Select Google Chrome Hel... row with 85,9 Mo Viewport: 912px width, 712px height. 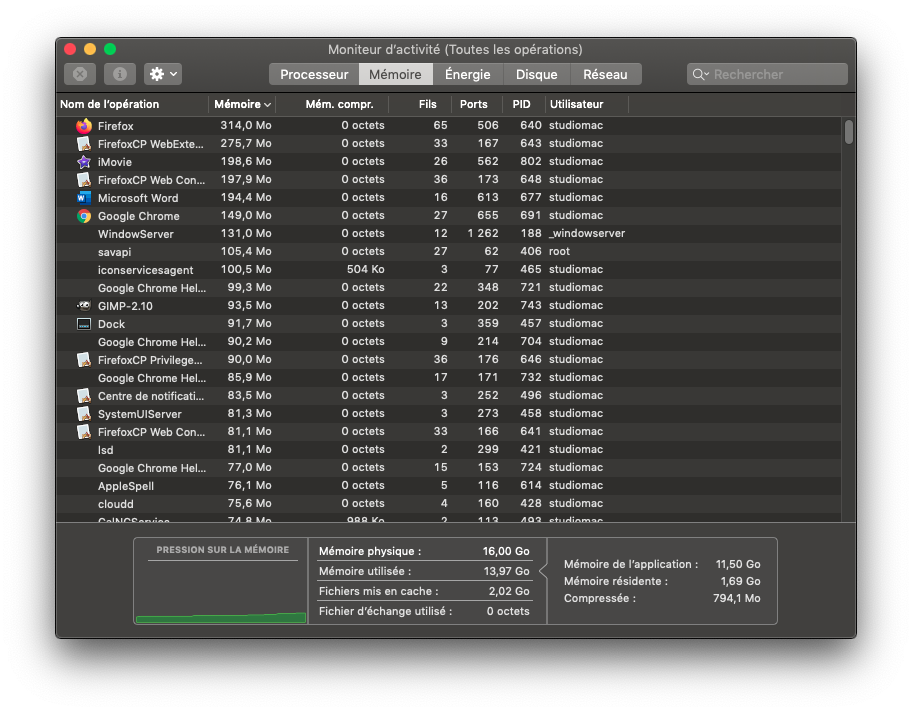click(x=448, y=378)
